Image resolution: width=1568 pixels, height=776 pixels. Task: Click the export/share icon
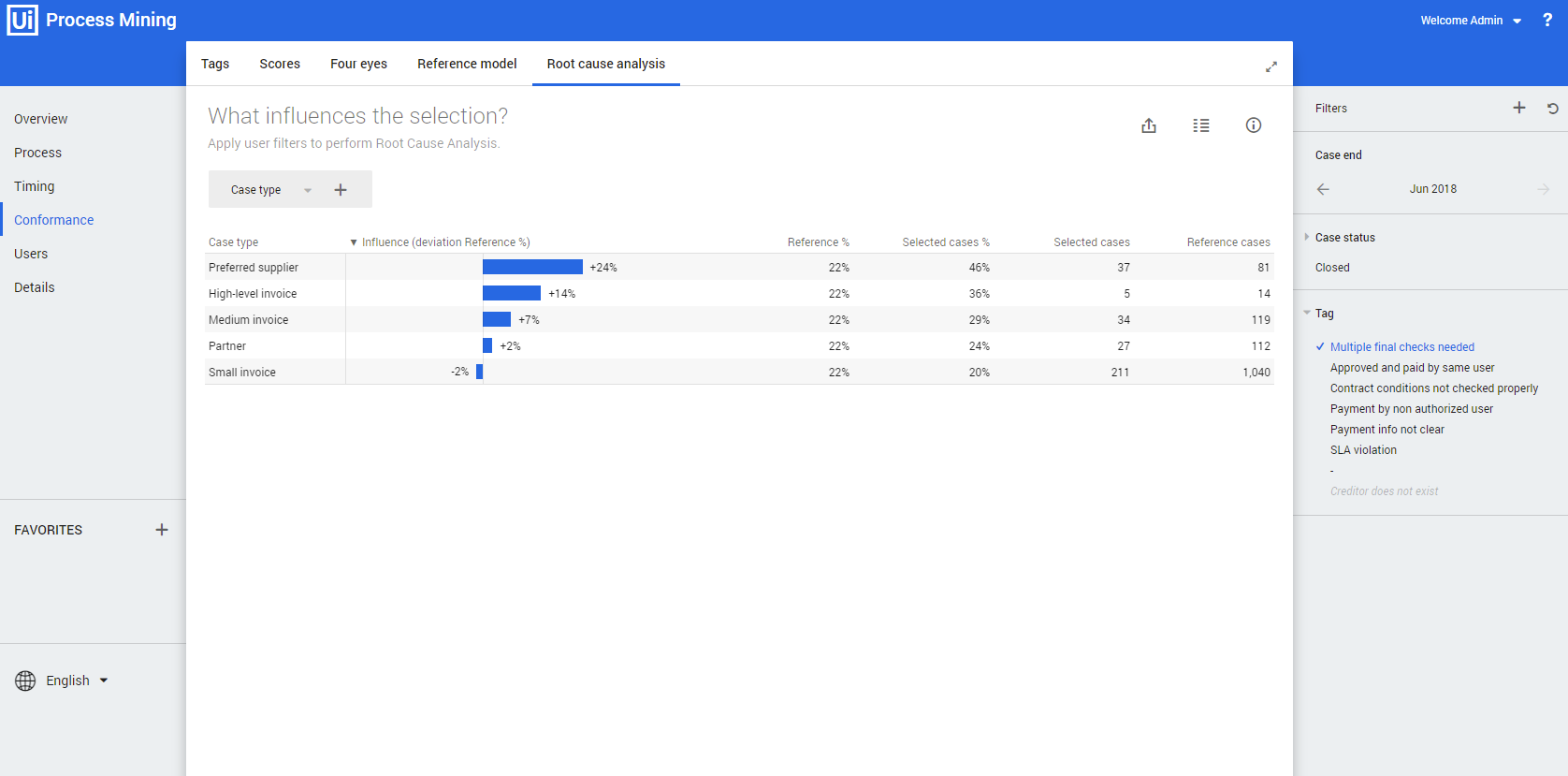tap(1149, 125)
